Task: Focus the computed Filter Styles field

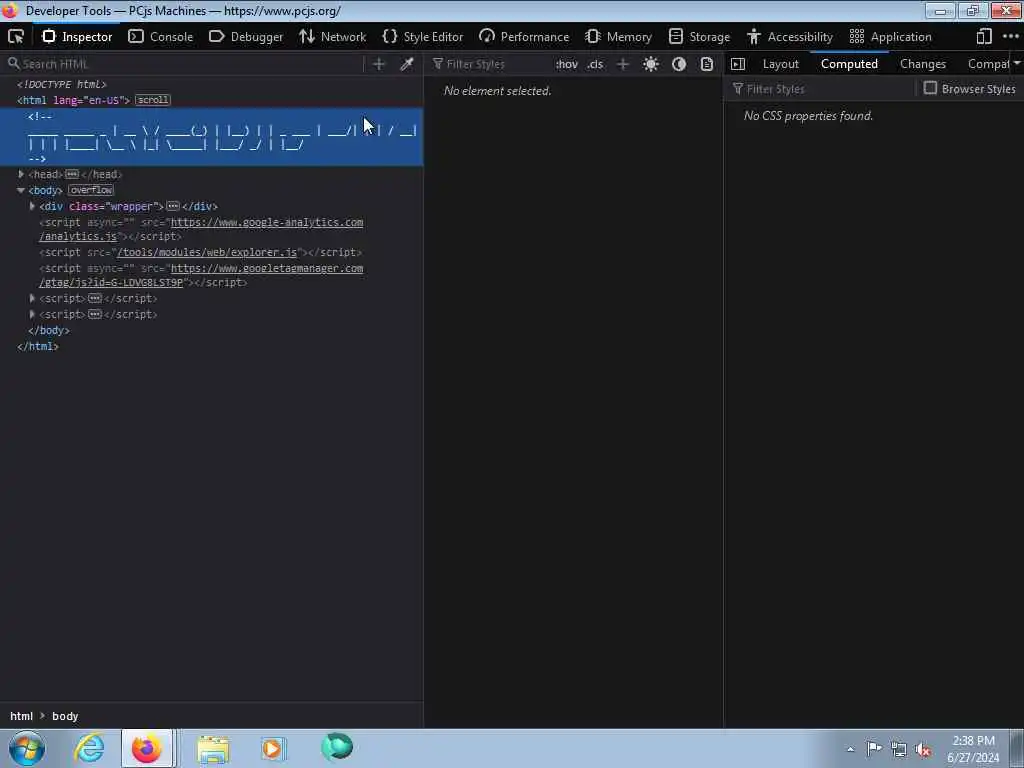Action: [x=823, y=89]
